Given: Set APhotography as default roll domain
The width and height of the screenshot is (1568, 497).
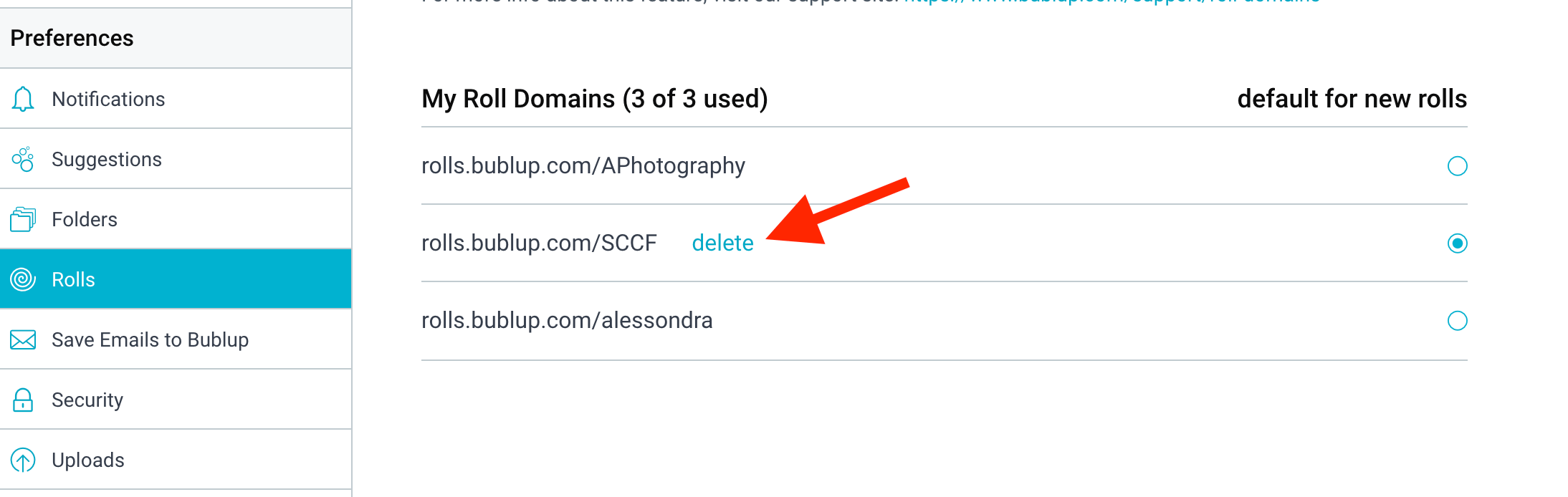Looking at the screenshot, I should pyautogui.click(x=1457, y=166).
